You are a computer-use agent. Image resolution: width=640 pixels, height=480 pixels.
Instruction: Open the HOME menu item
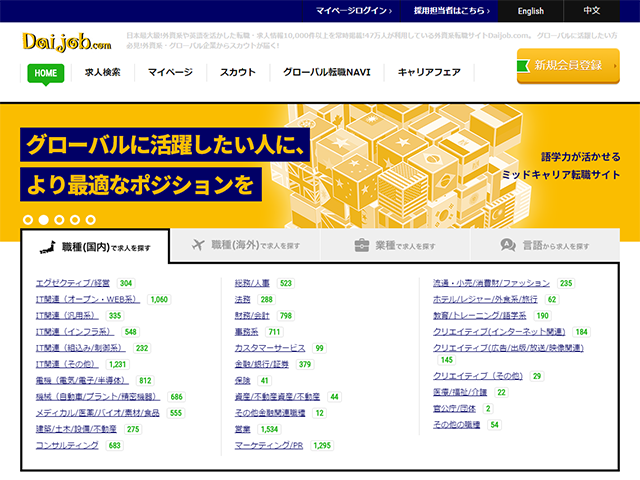coord(46,73)
